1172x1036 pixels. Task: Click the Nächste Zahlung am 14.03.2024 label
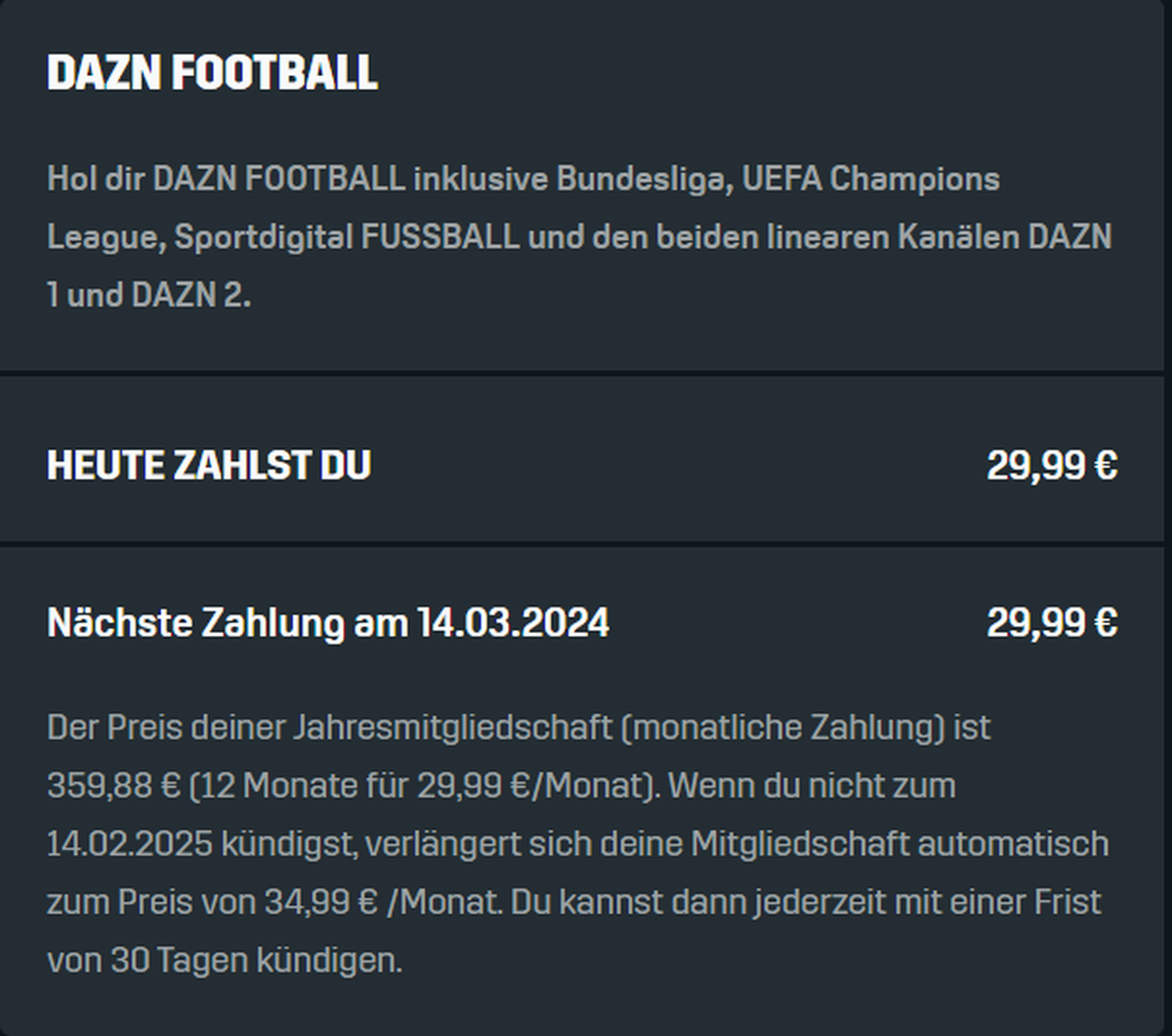[328, 622]
